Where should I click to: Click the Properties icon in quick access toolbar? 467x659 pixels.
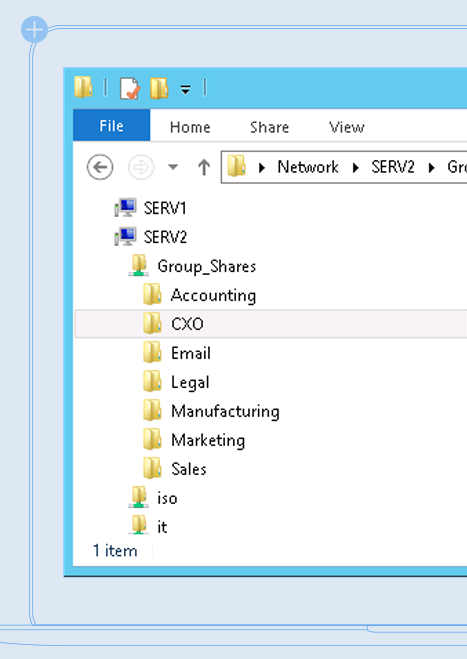pyautogui.click(x=129, y=88)
